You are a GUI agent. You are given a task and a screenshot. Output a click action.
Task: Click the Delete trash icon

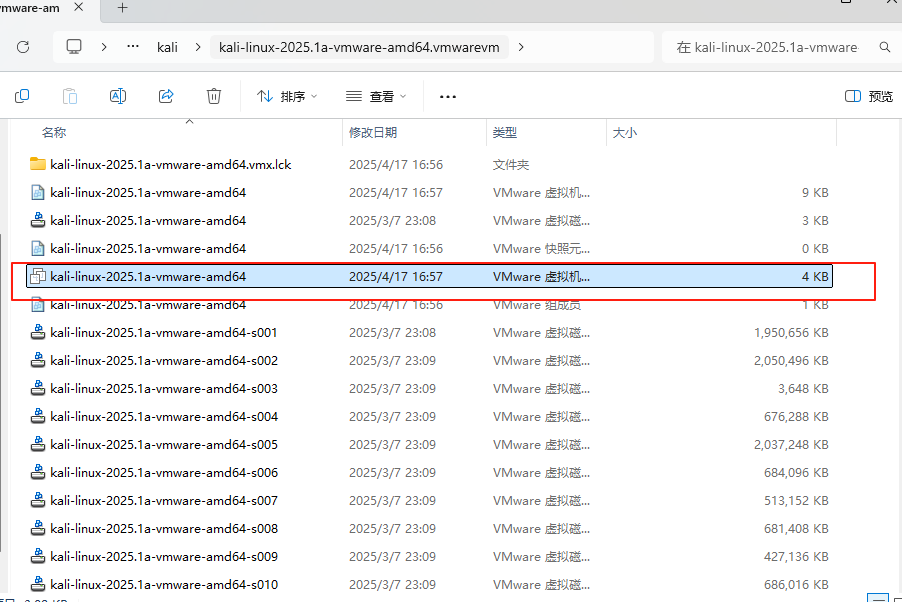214,96
